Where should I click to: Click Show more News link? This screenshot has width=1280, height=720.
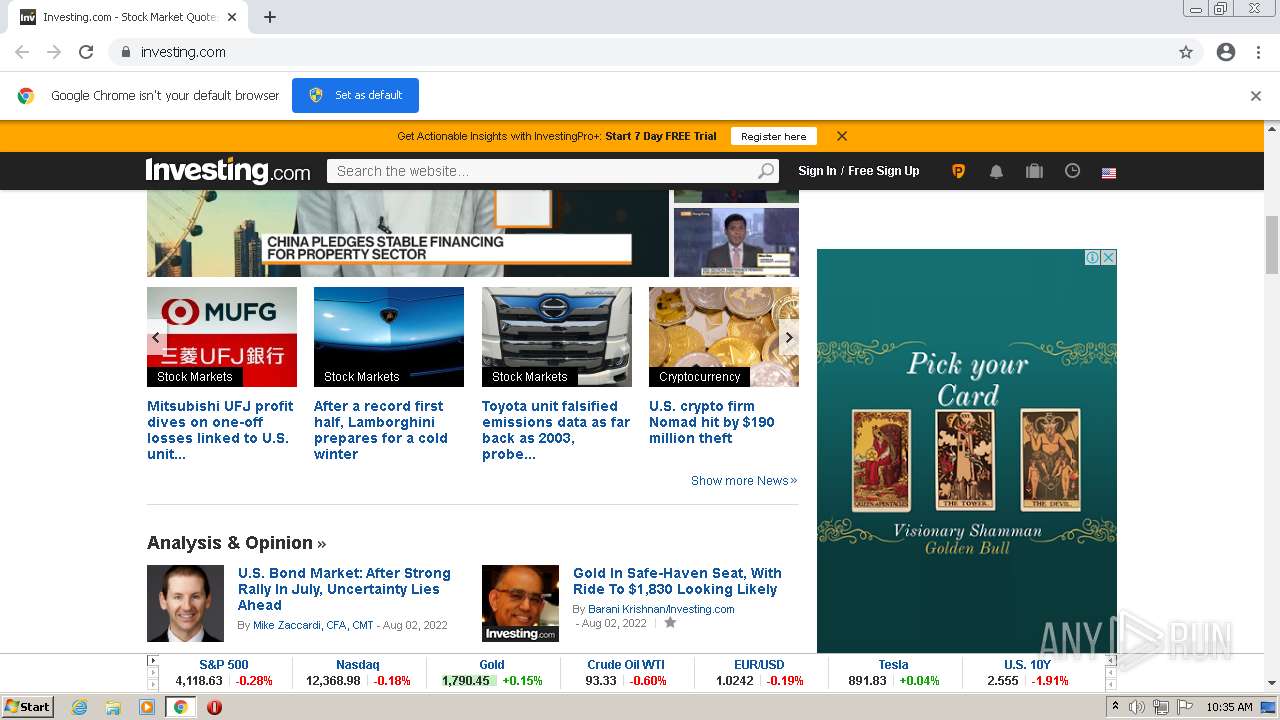pos(744,481)
